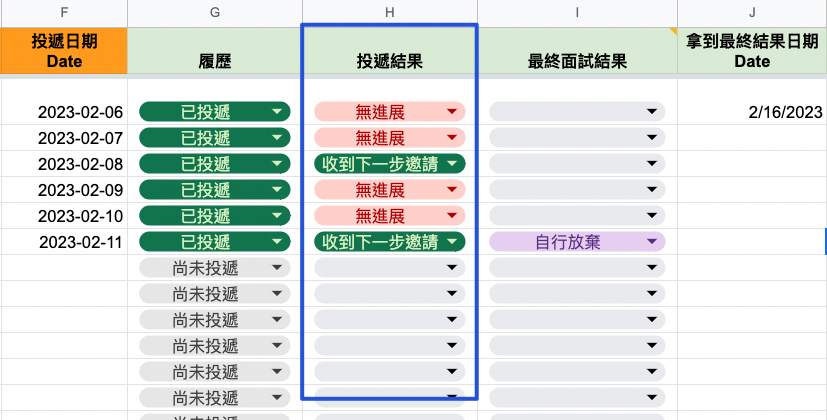This screenshot has width=827, height=420.
Task: Open 已投遞 dropdown in 2023-02-07 row
Action: coord(215,138)
